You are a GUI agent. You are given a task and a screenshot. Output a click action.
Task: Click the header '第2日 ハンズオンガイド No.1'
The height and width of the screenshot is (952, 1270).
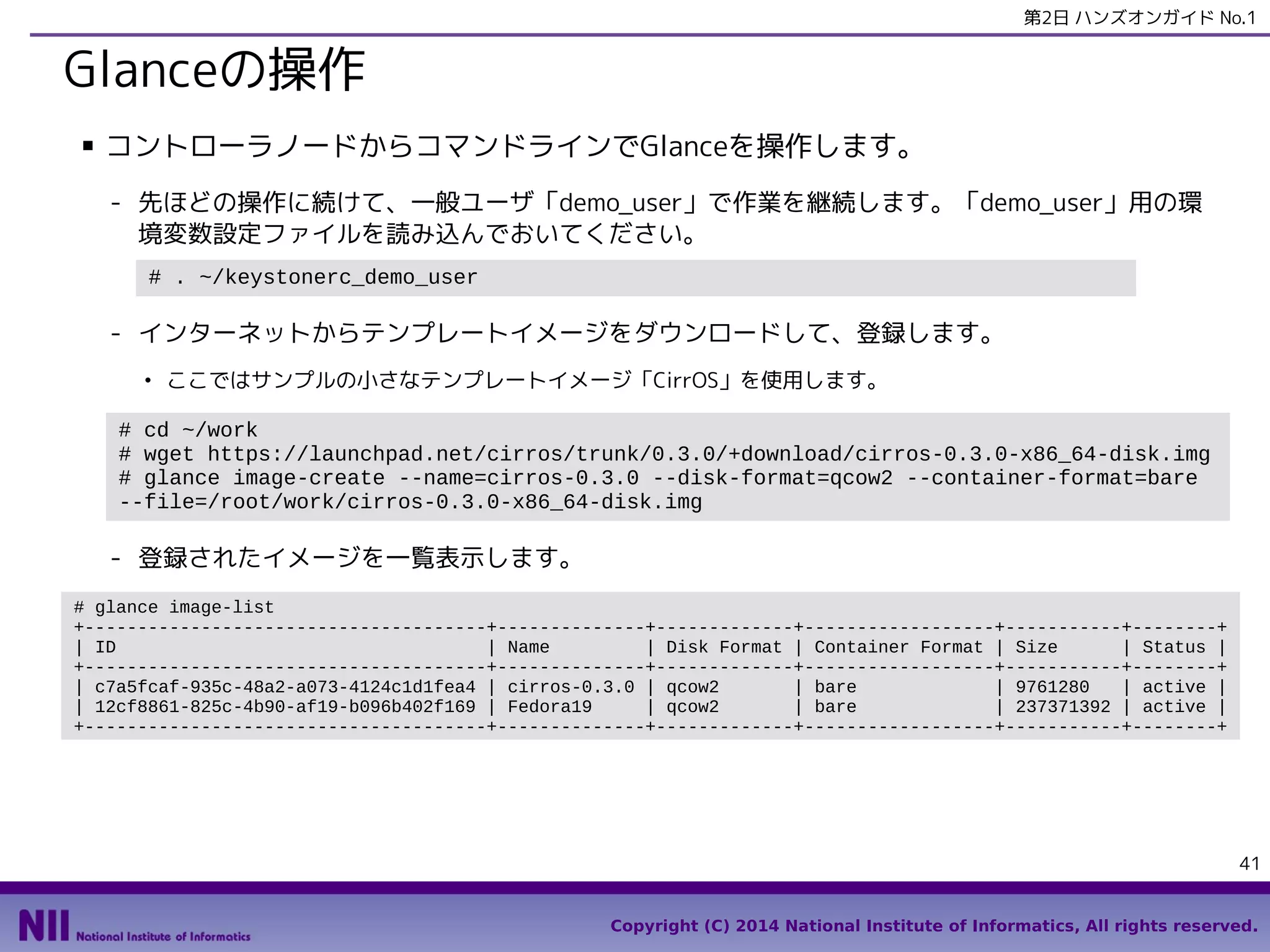click(1140, 18)
